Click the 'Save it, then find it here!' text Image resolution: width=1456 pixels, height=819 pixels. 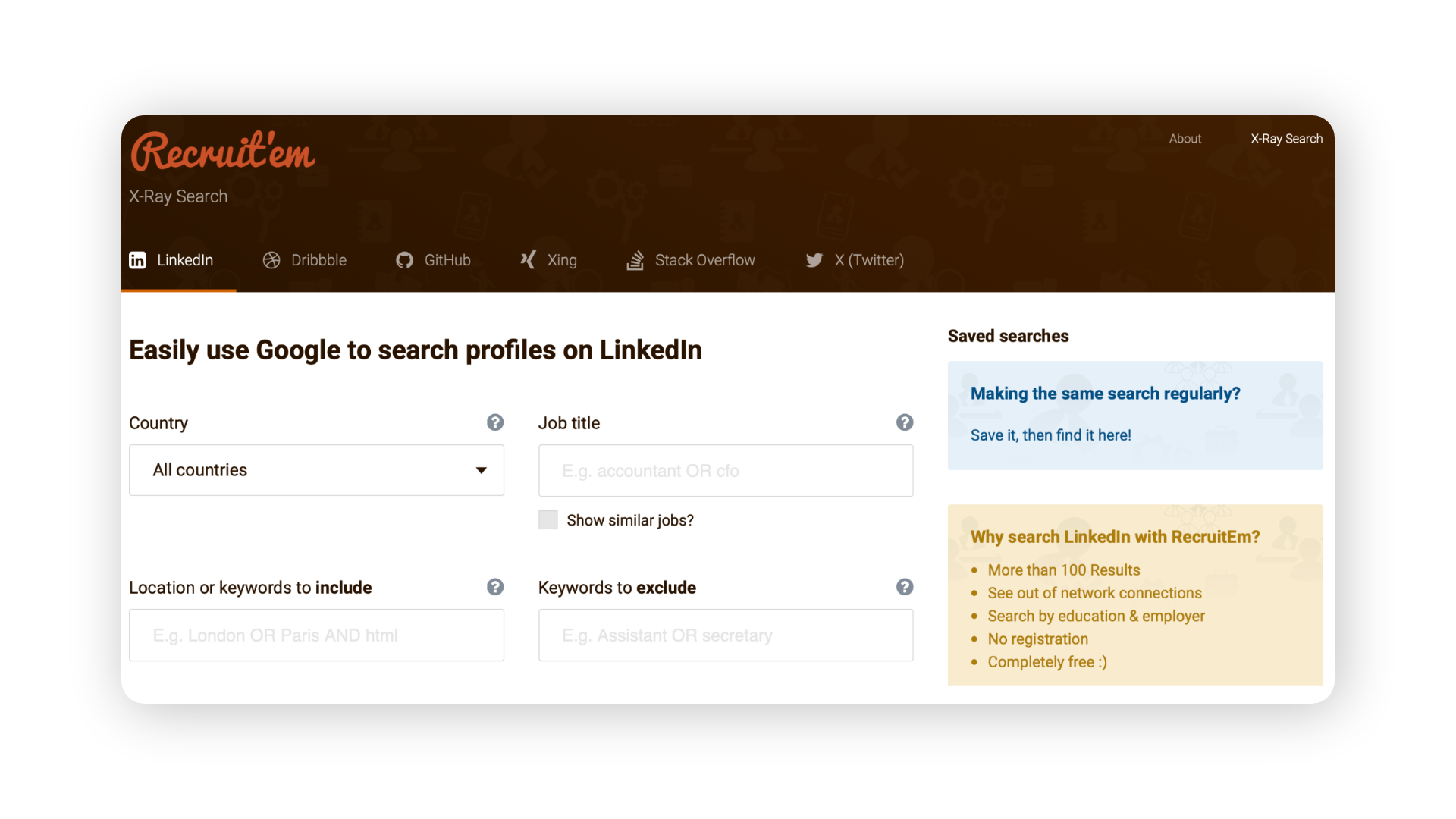coord(1051,435)
